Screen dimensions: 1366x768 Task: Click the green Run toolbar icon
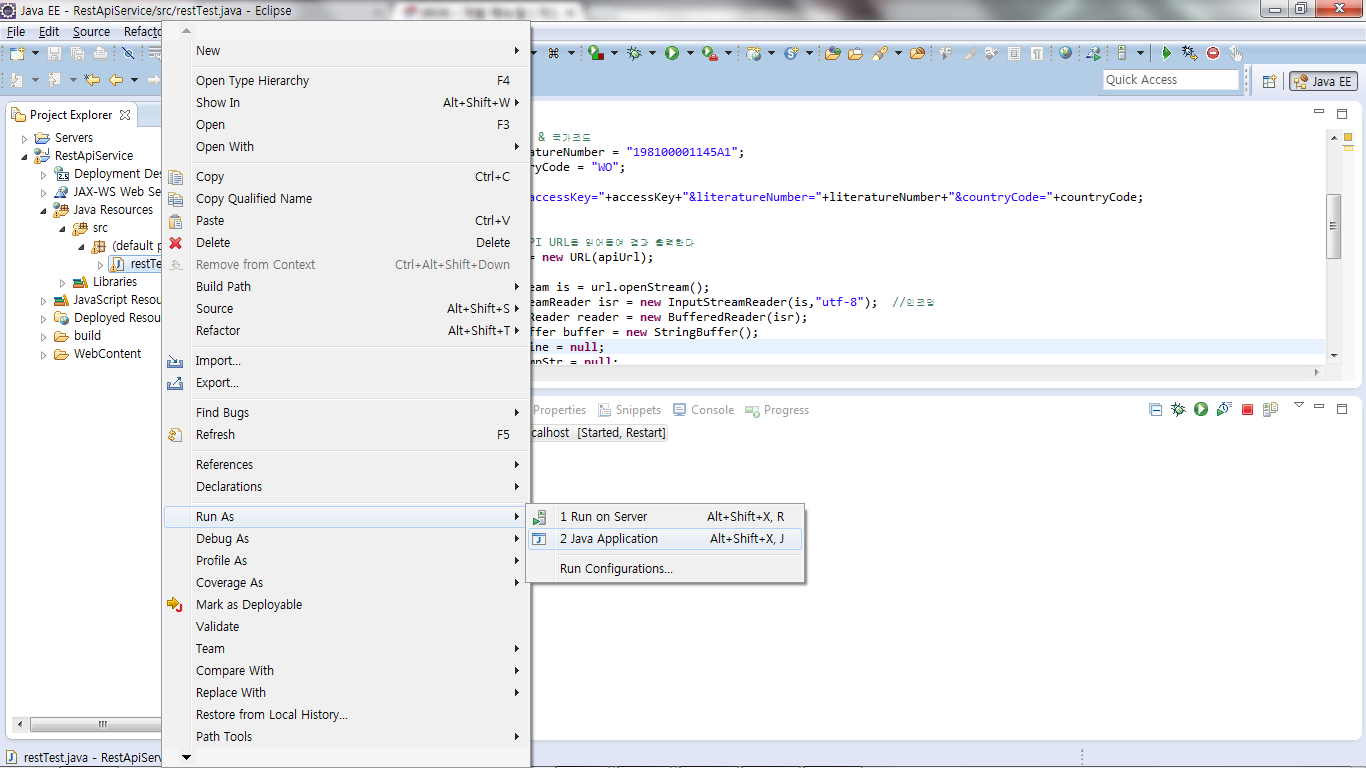click(x=672, y=53)
